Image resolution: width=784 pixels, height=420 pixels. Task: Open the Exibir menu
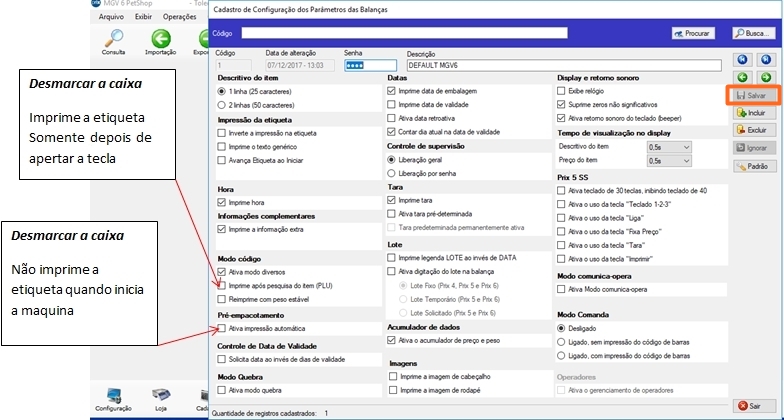[x=144, y=17]
